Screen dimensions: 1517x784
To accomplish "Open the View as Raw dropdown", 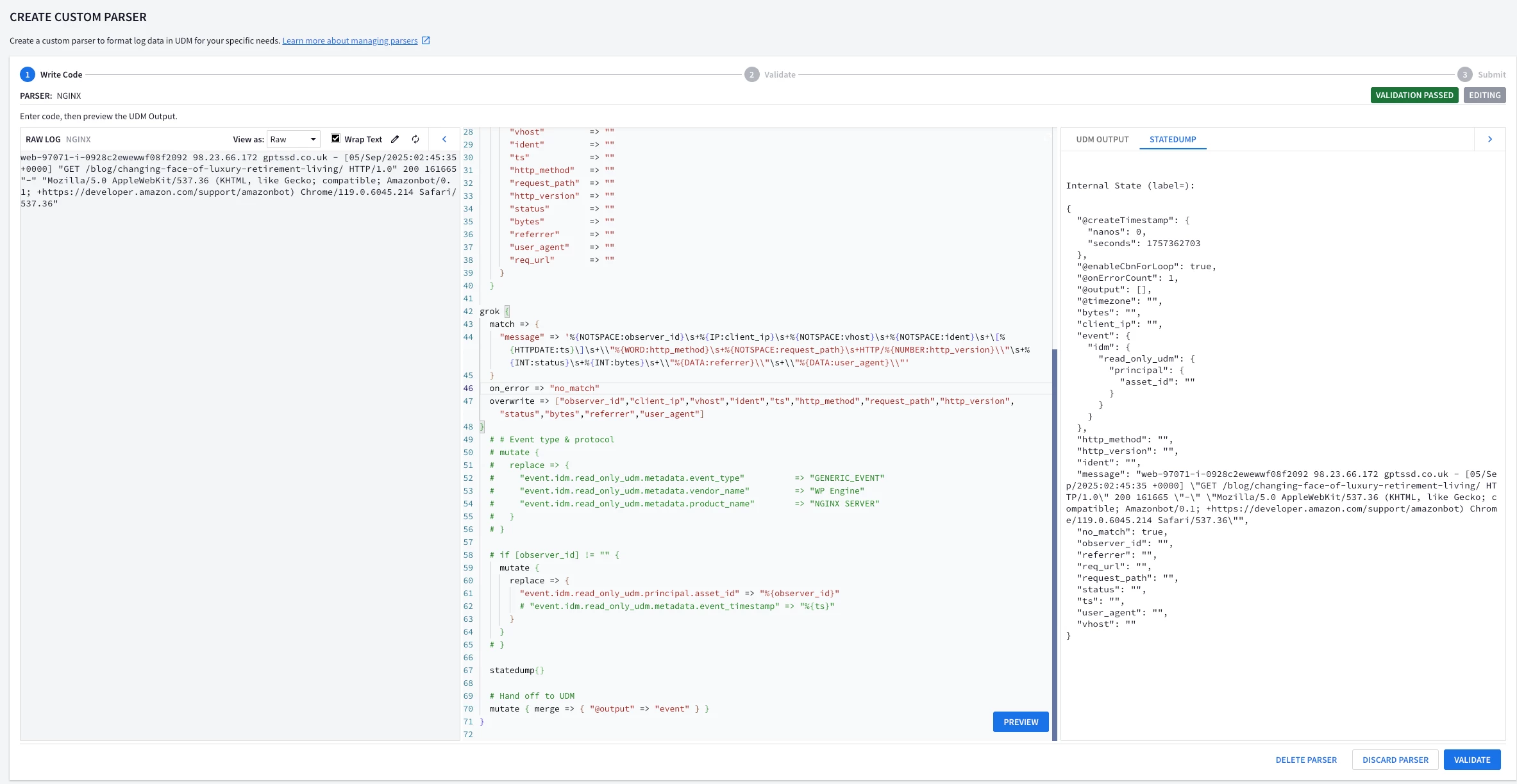I will coord(294,139).
